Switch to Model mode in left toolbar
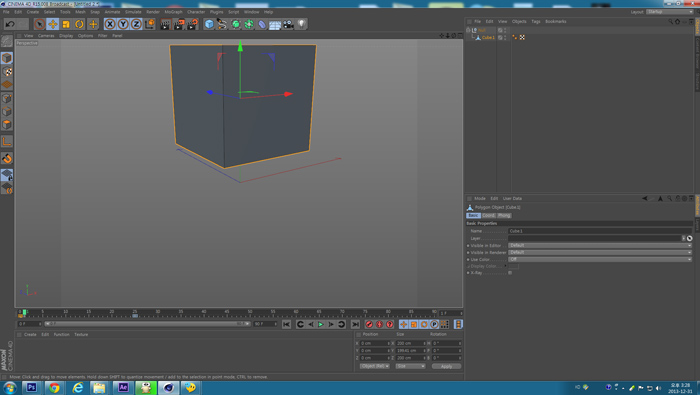700x395 pixels. (7, 58)
